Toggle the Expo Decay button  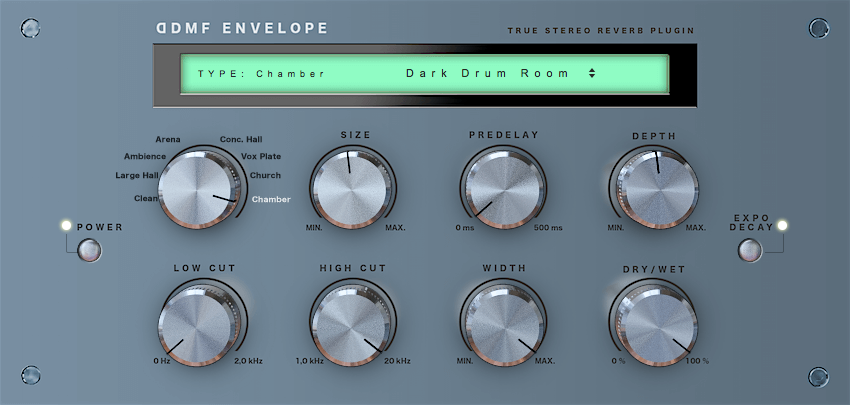(750, 249)
